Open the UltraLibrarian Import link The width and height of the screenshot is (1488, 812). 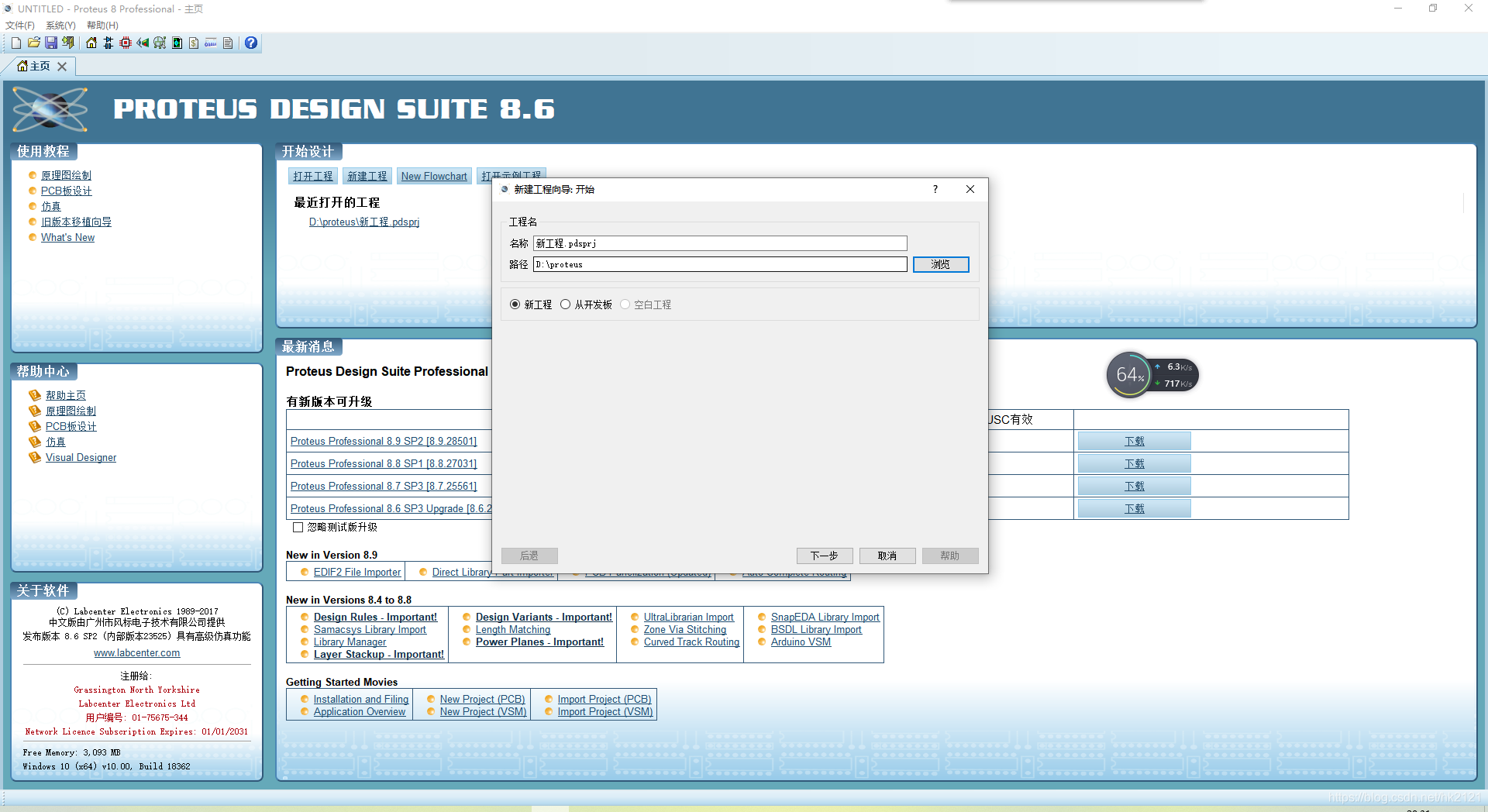688,618
